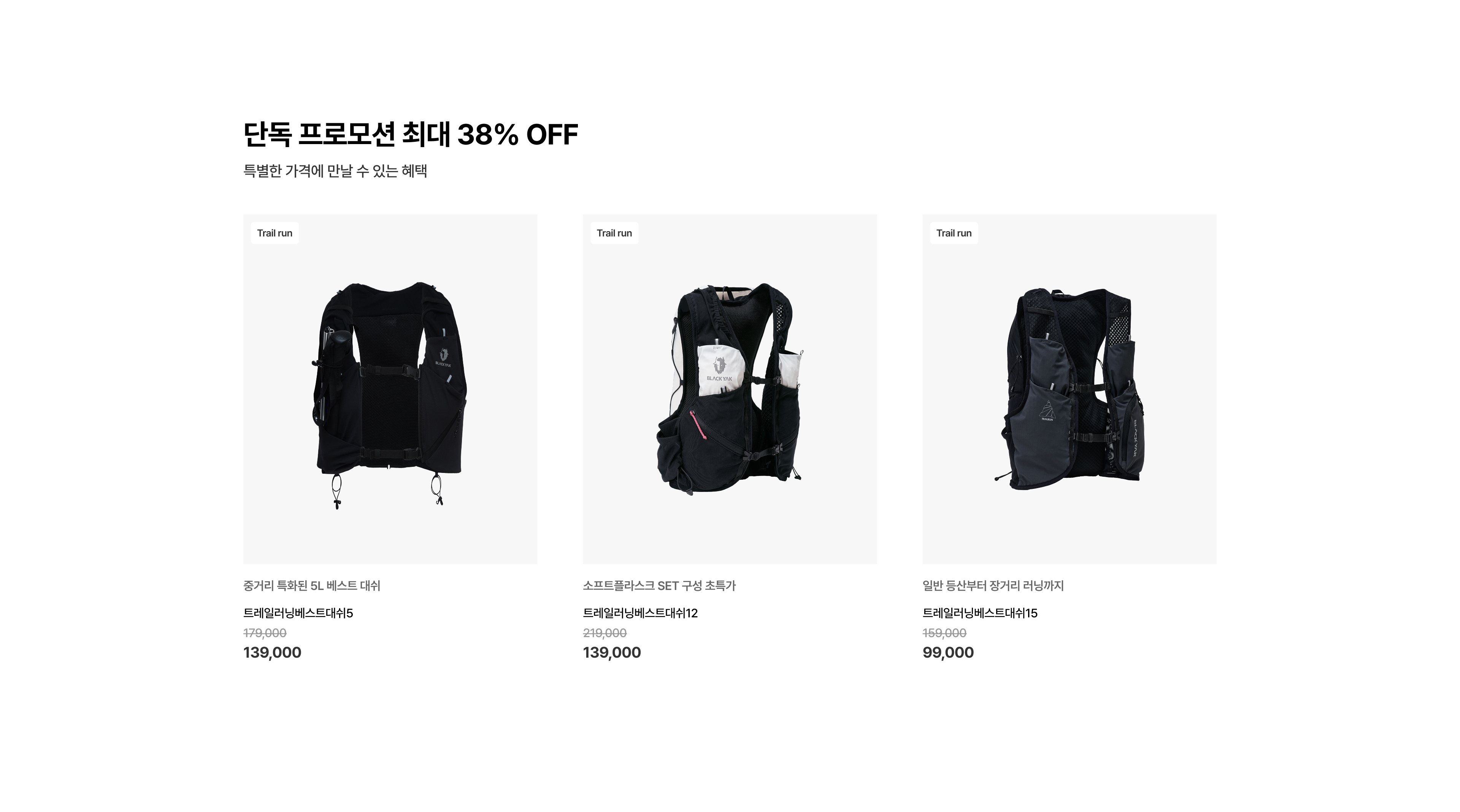Click the Trail run tag on third product
Viewport: 1460px width, 812px height.
[x=954, y=233]
